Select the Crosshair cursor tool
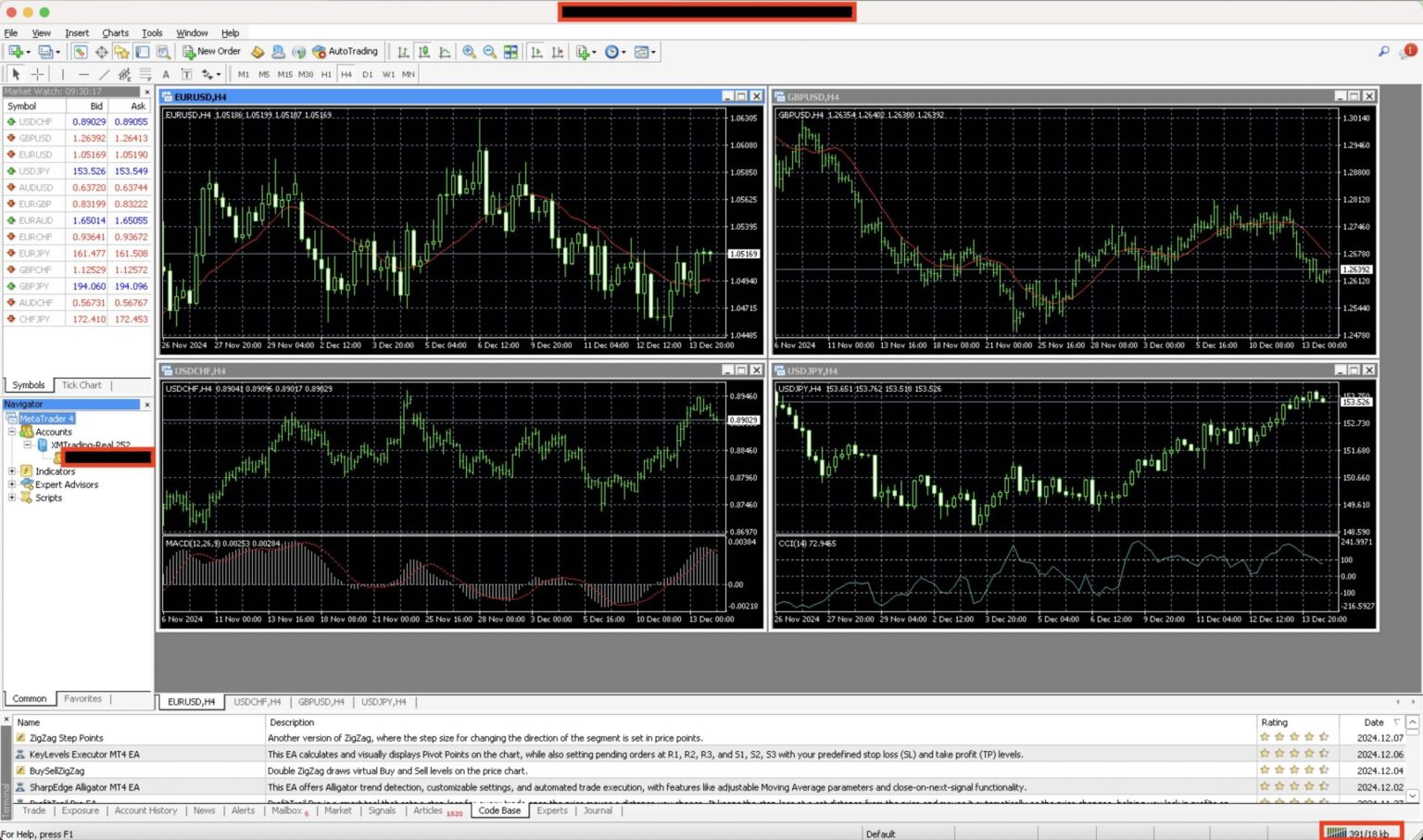This screenshot has width=1423, height=840. click(x=37, y=74)
